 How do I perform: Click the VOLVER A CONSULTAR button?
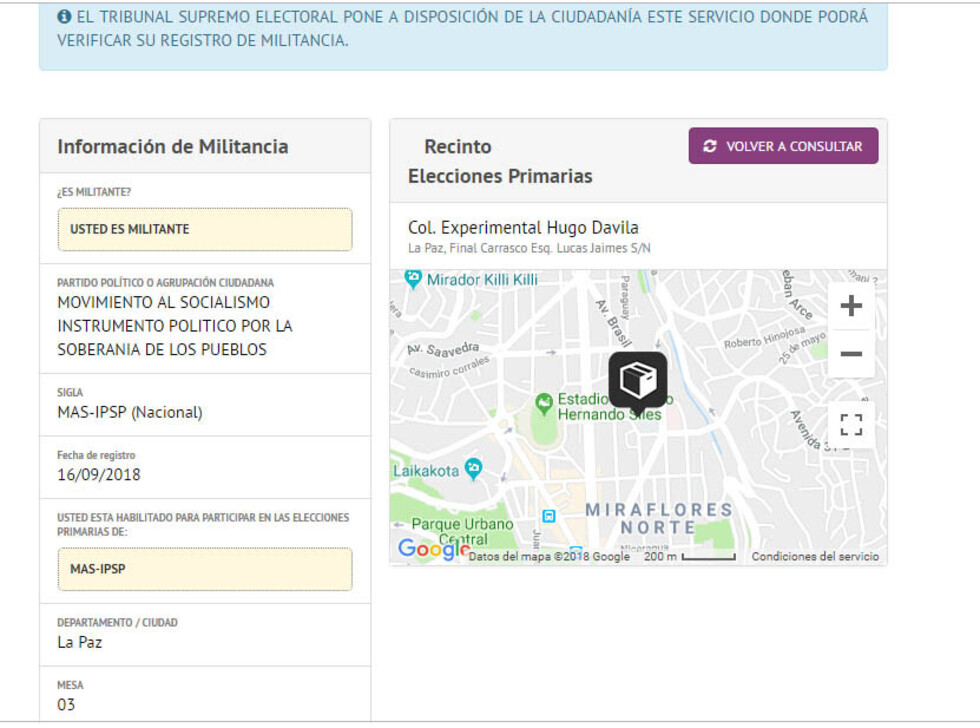click(783, 146)
